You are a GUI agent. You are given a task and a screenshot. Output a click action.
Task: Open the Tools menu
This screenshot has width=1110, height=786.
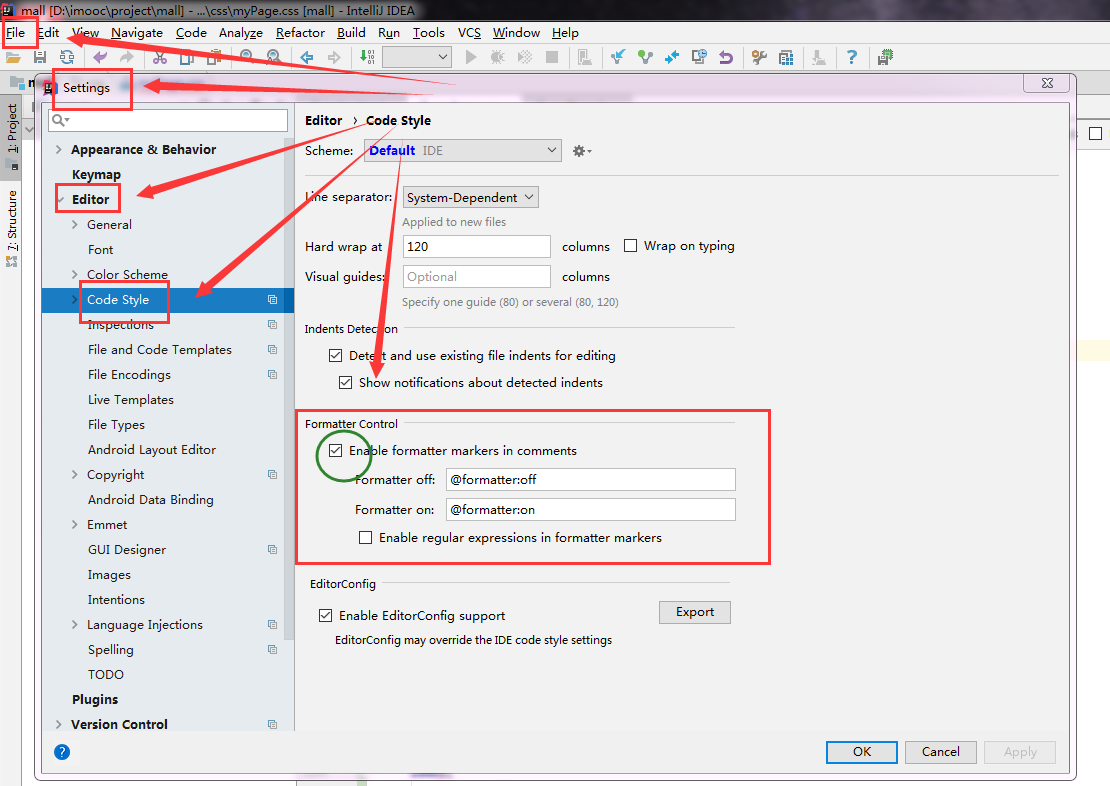428,33
